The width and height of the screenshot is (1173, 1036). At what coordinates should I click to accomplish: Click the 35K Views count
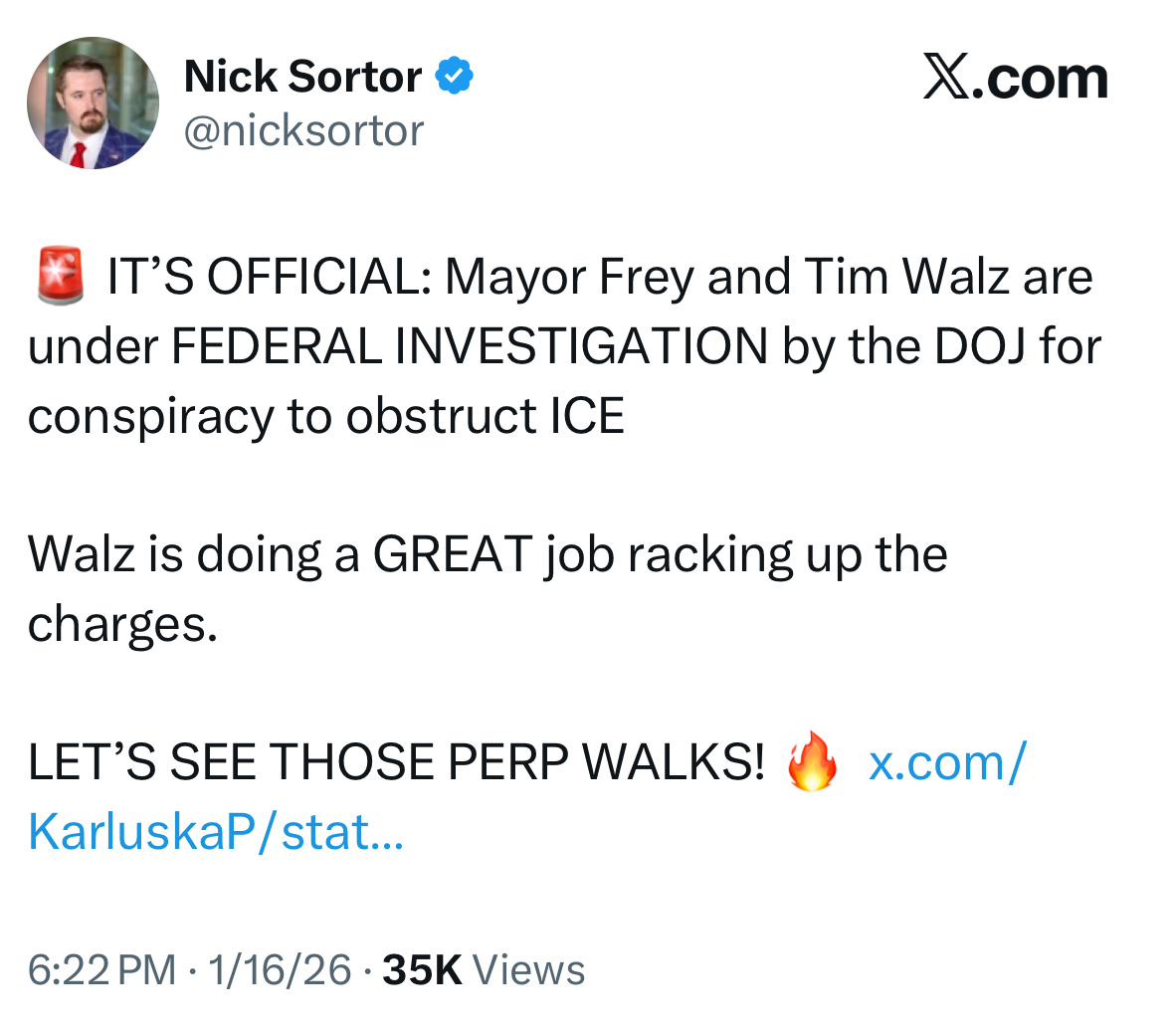click(x=484, y=969)
